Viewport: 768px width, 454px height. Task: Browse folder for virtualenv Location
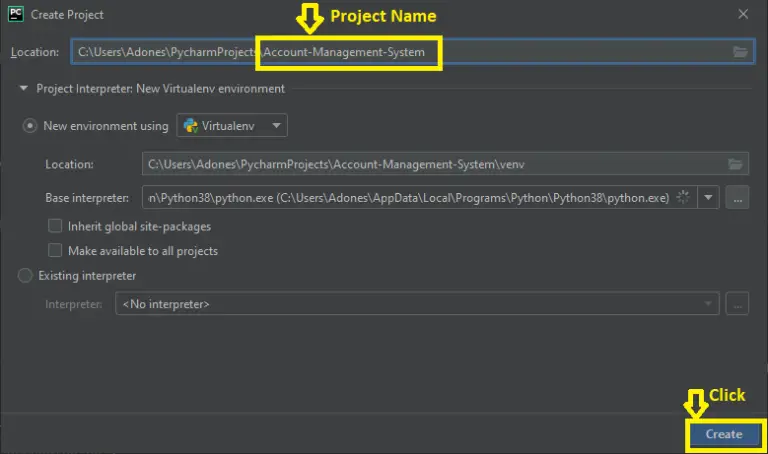click(735, 164)
